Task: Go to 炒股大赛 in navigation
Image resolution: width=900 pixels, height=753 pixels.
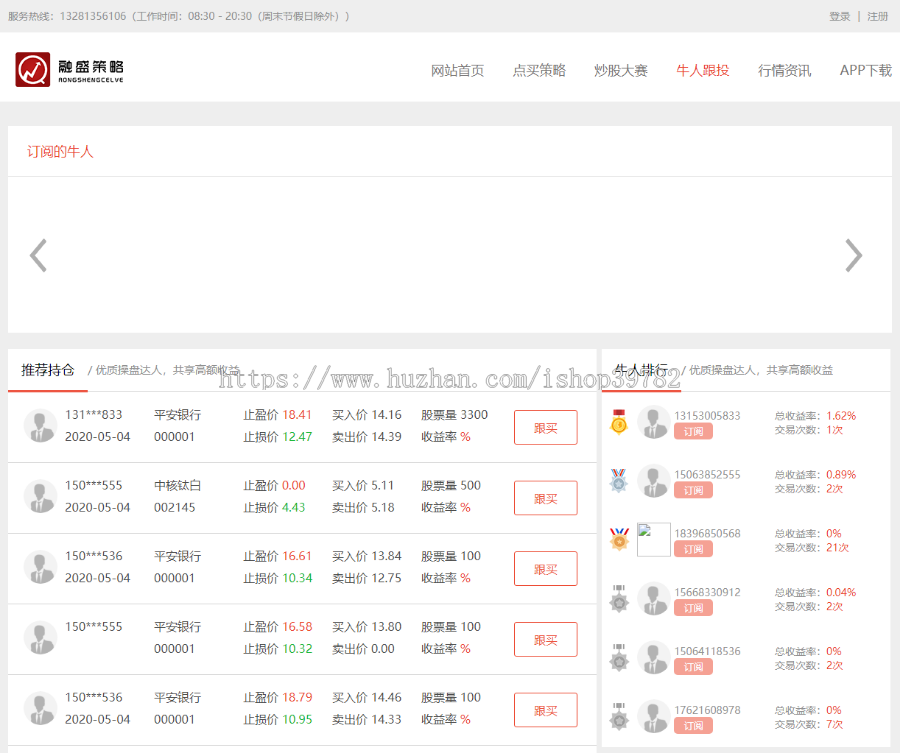Action: (x=620, y=71)
